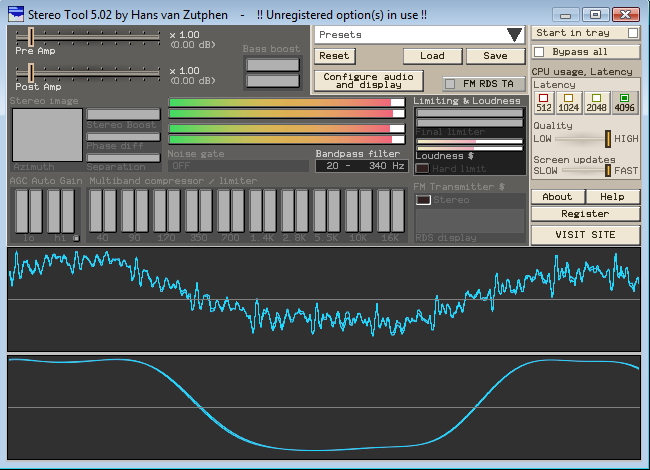Click the Pre Amp slider handle

click(31, 37)
